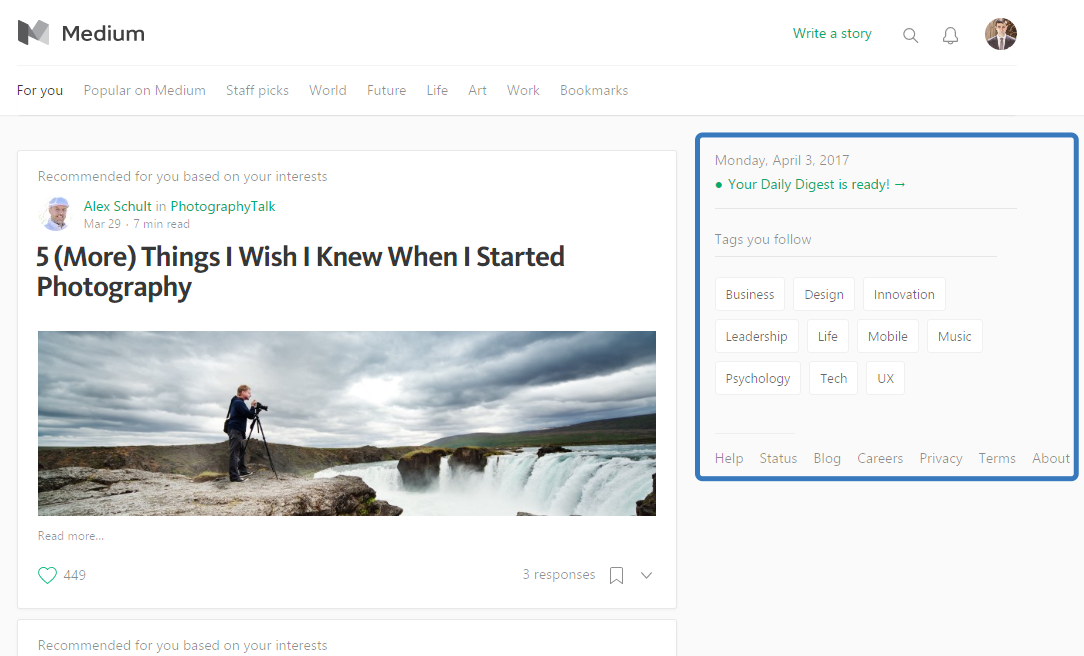Choose the UX tag
The height and width of the screenshot is (656, 1084).
tap(885, 378)
